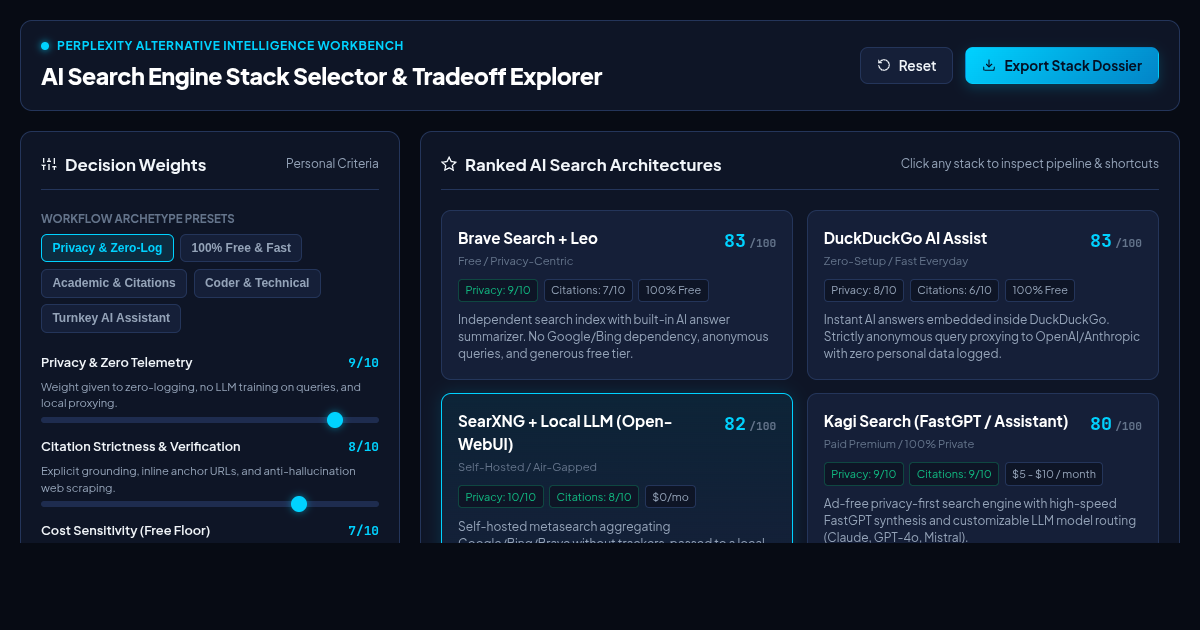
Task: Click the Self-Hosted / Air-Gapped subtitle
Action: click(x=527, y=467)
